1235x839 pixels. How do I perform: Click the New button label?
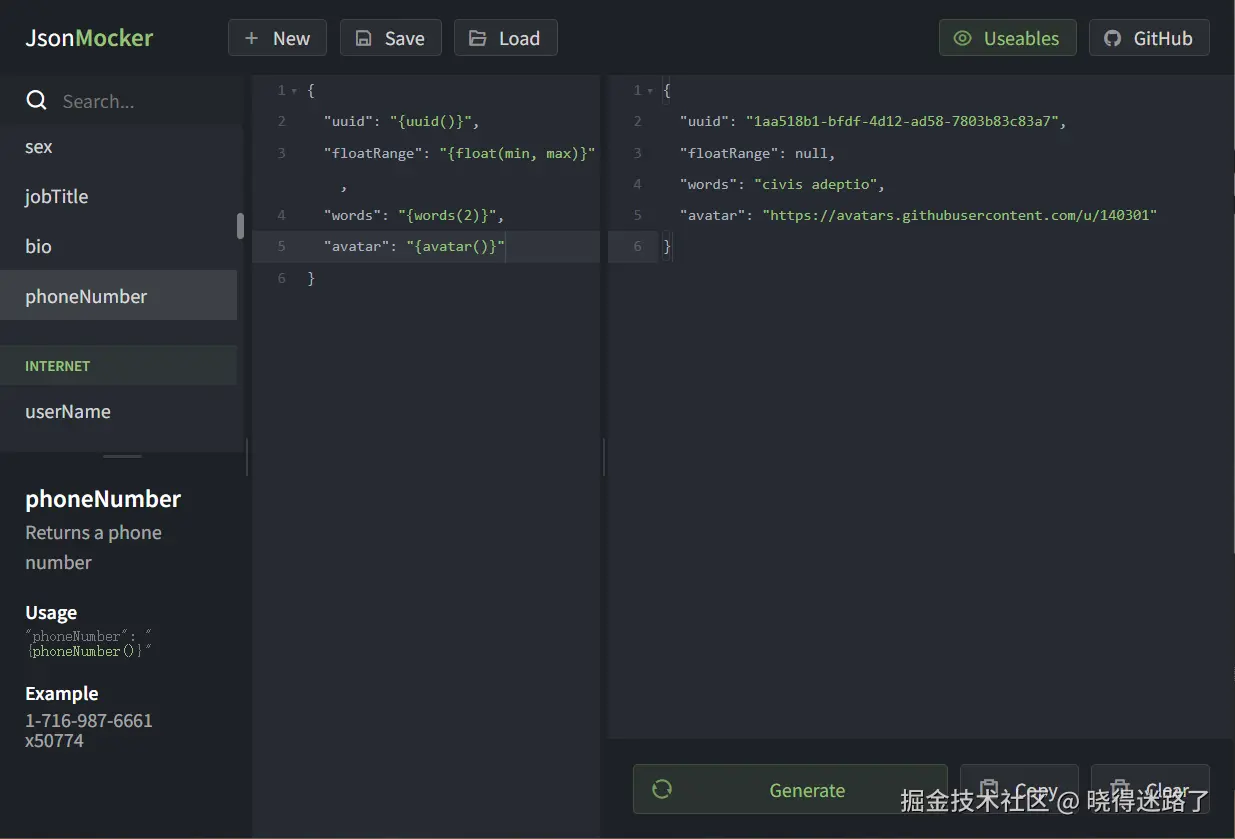[x=292, y=38]
